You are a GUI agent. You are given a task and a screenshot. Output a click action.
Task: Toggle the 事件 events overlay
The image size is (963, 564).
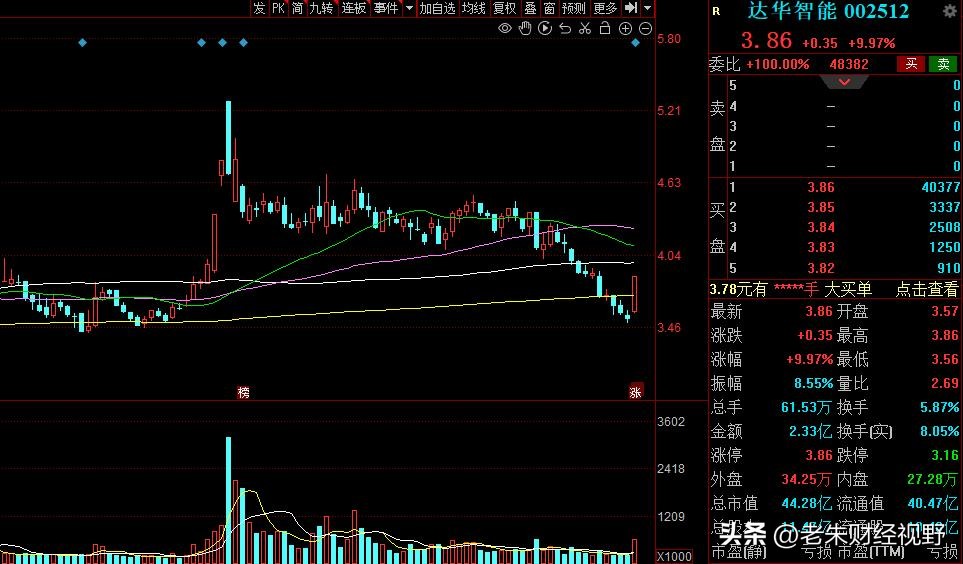[386, 8]
